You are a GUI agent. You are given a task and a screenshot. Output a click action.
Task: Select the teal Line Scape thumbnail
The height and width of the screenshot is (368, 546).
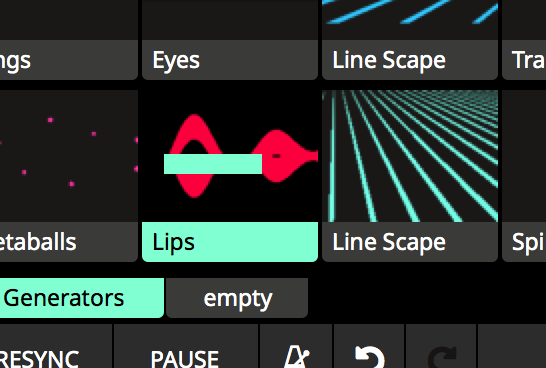click(410, 156)
